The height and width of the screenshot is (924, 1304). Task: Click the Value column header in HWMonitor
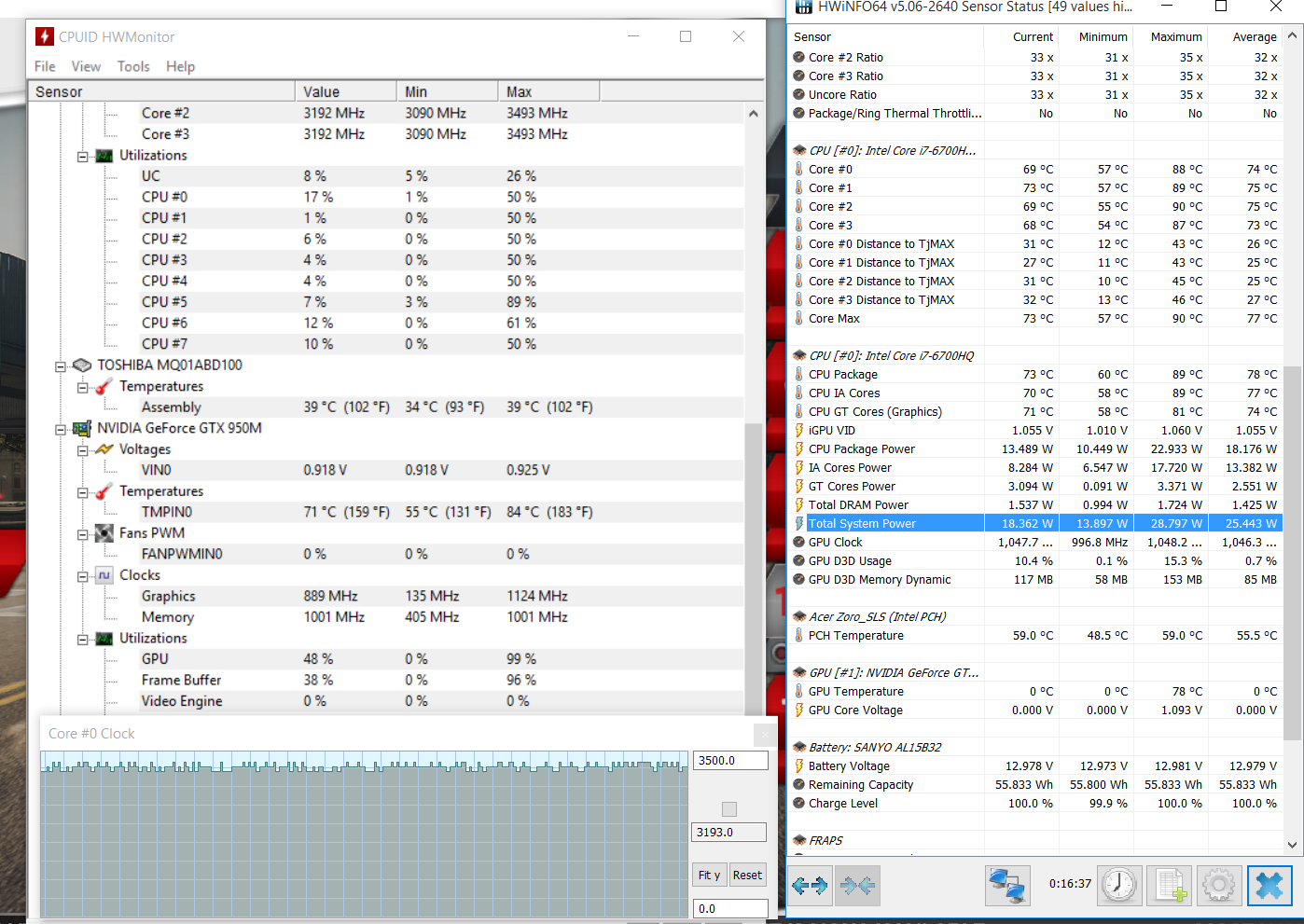pos(346,91)
